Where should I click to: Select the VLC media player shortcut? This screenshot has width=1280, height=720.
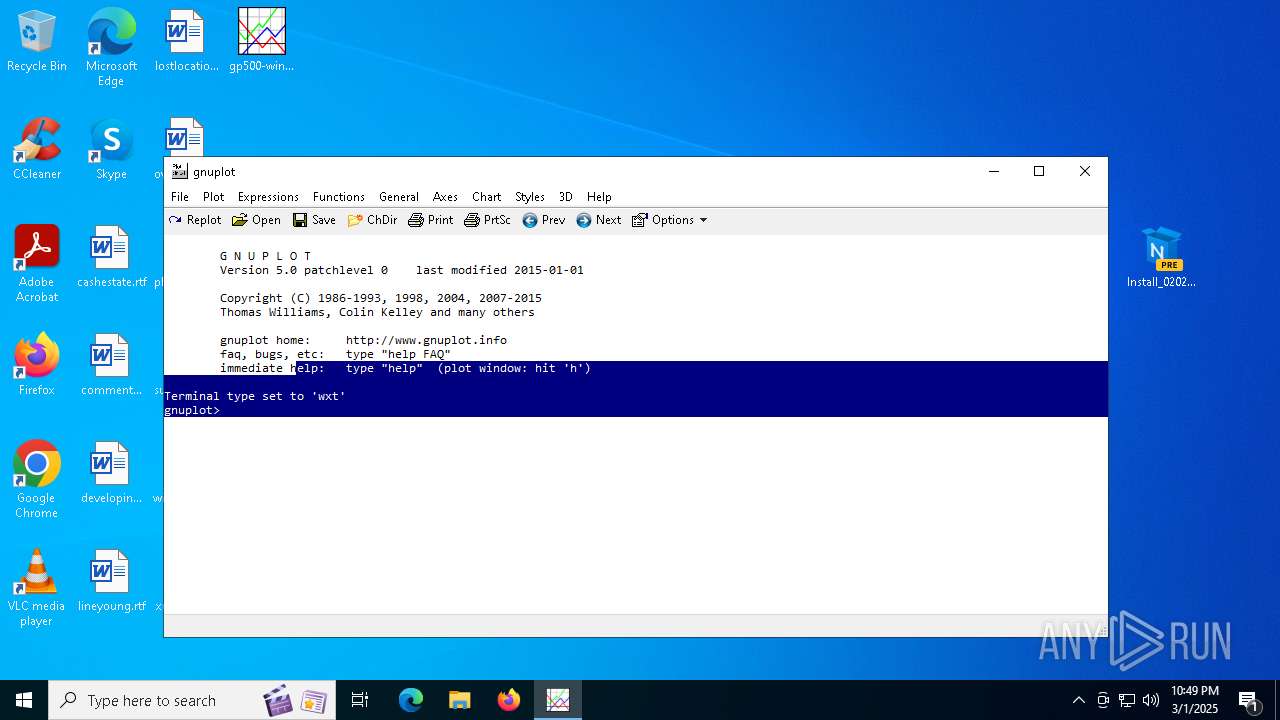(37, 587)
